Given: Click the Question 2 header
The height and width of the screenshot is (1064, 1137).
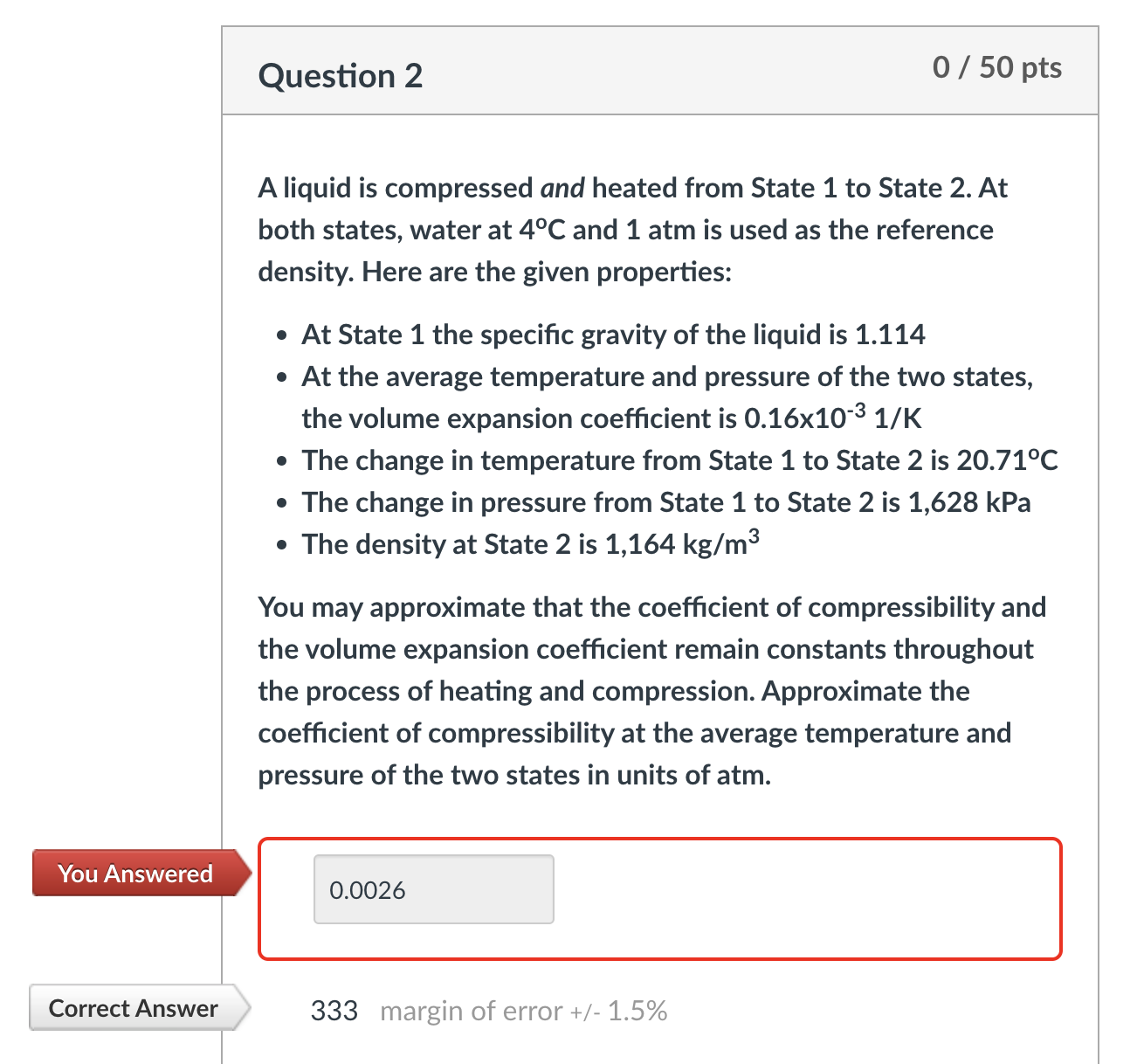Looking at the screenshot, I should coord(340,75).
